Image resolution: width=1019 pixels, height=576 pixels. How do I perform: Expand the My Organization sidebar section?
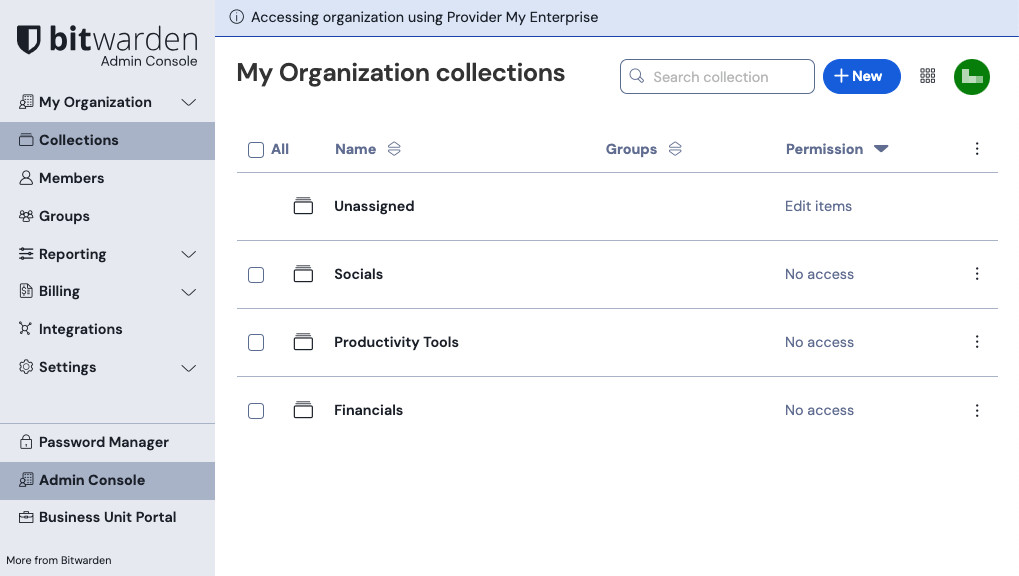pyautogui.click(x=188, y=102)
